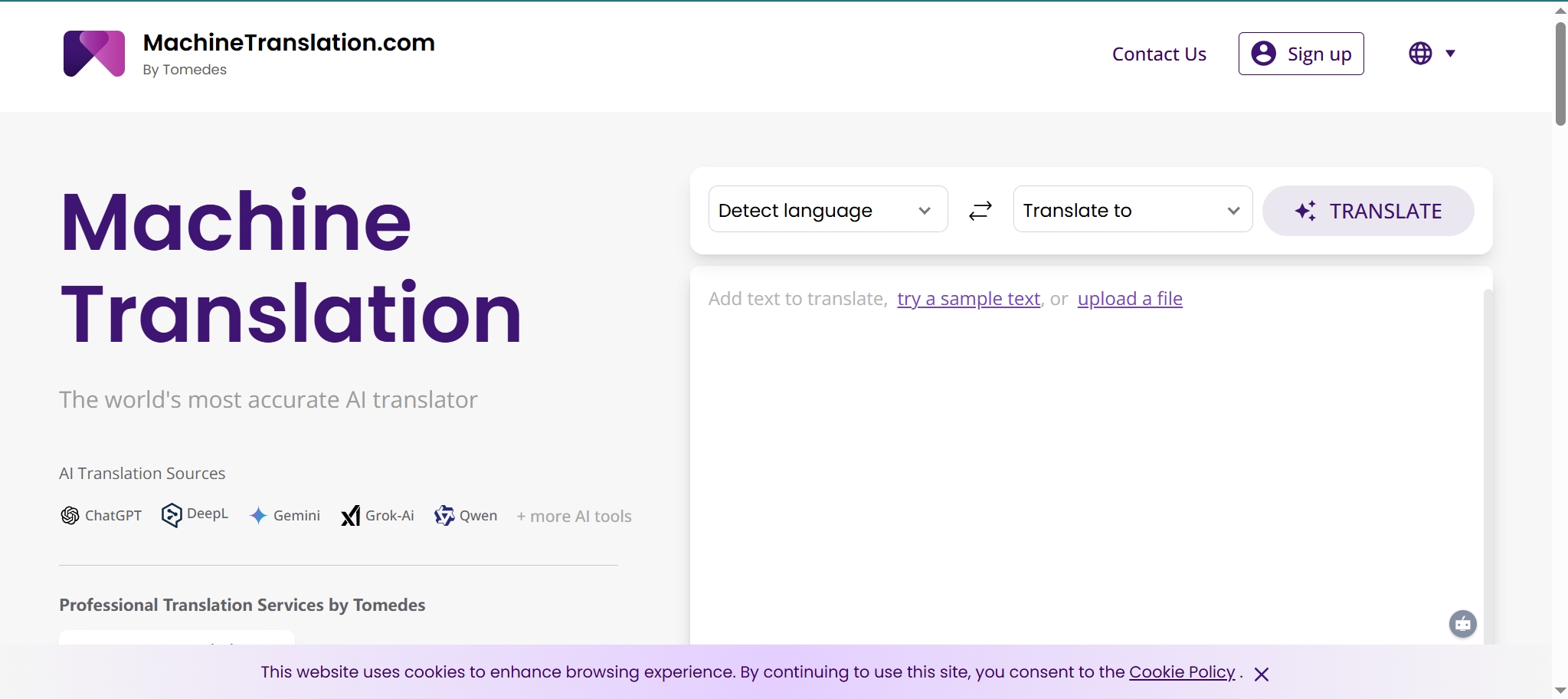This screenshot has height=699, width=1568.
Task: Try a sample text link
Action: click(x=968, y=299)
